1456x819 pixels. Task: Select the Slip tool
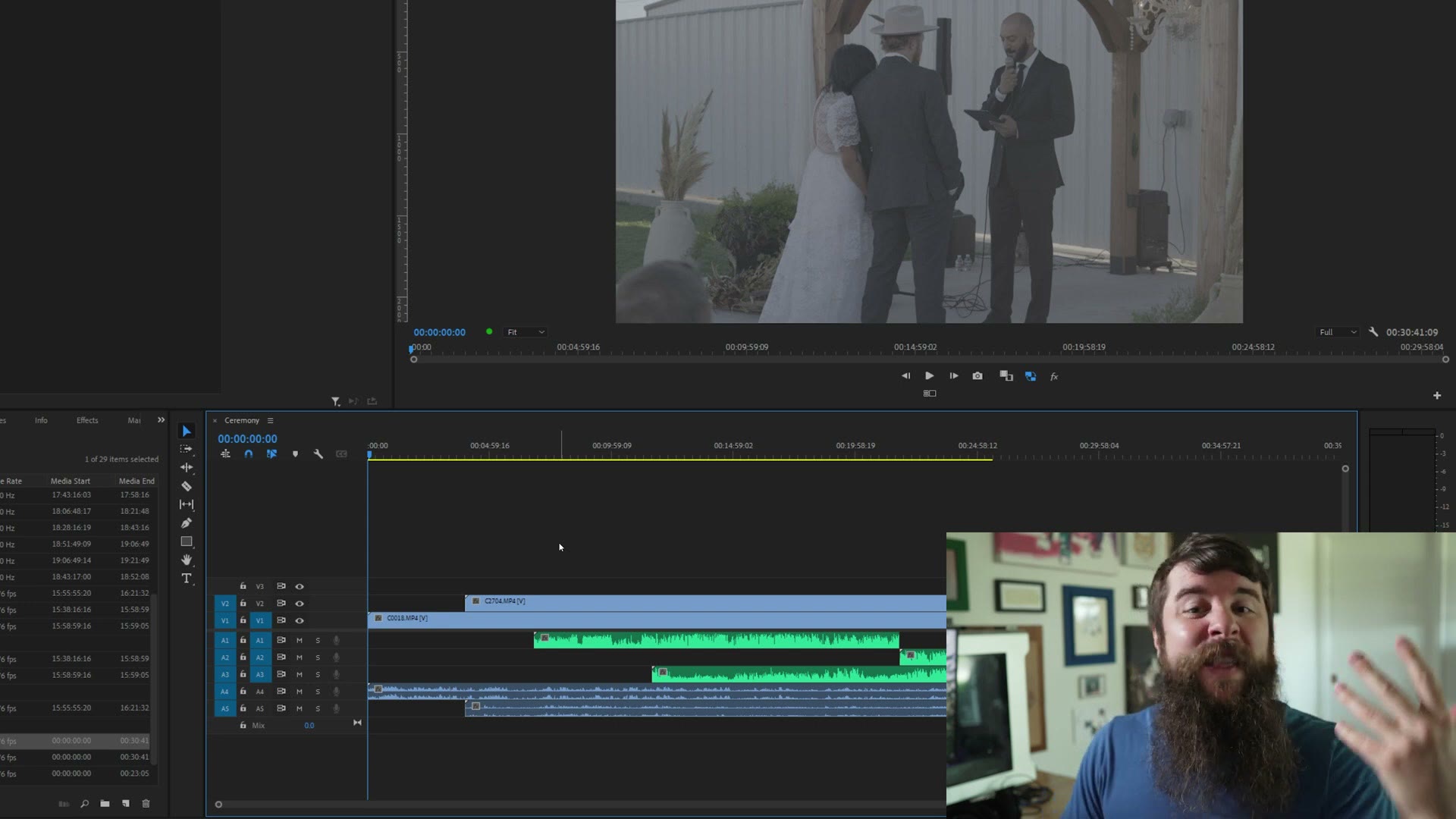[187, 504]
